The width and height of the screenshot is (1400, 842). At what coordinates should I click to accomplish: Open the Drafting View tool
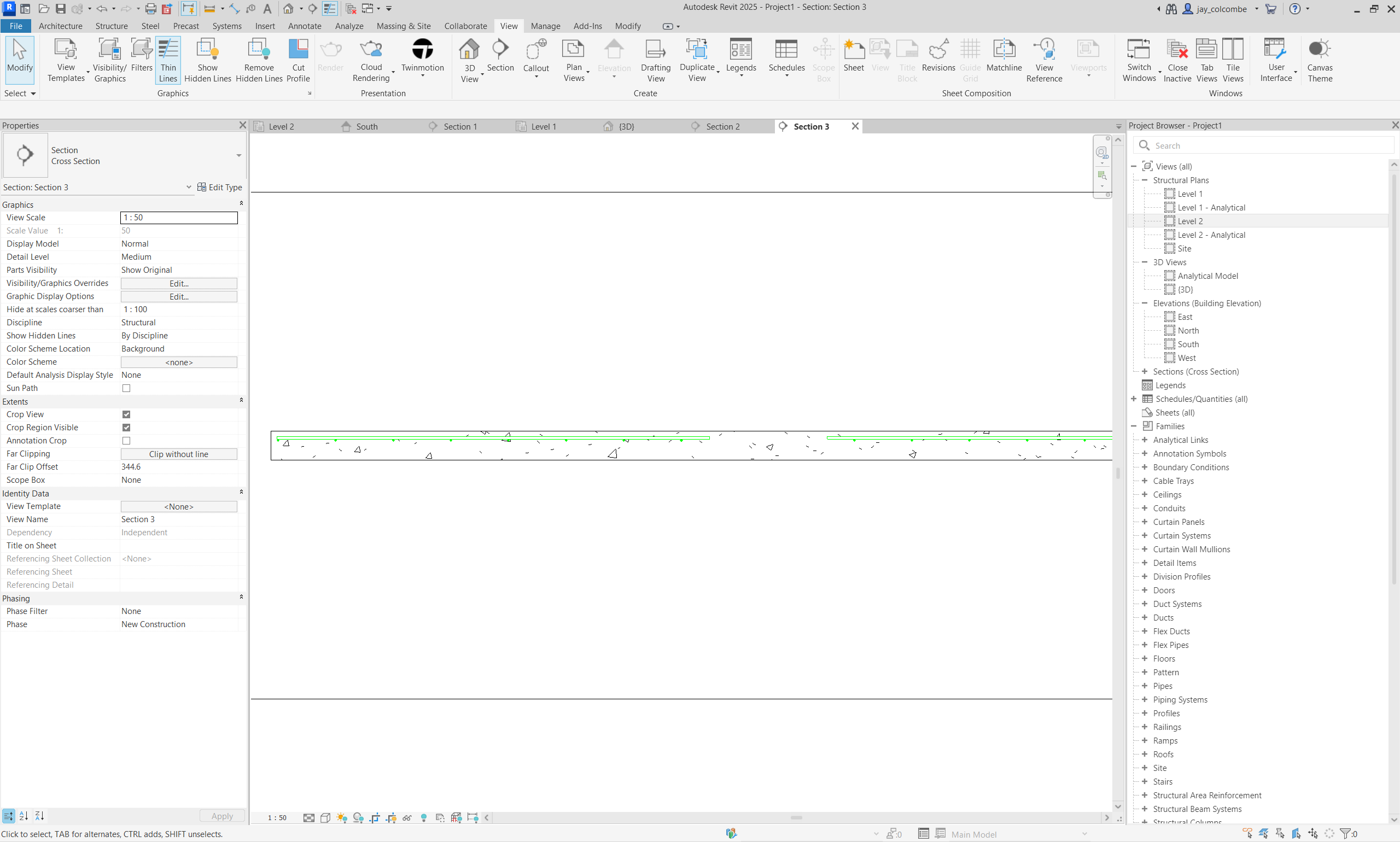(656, 60)
